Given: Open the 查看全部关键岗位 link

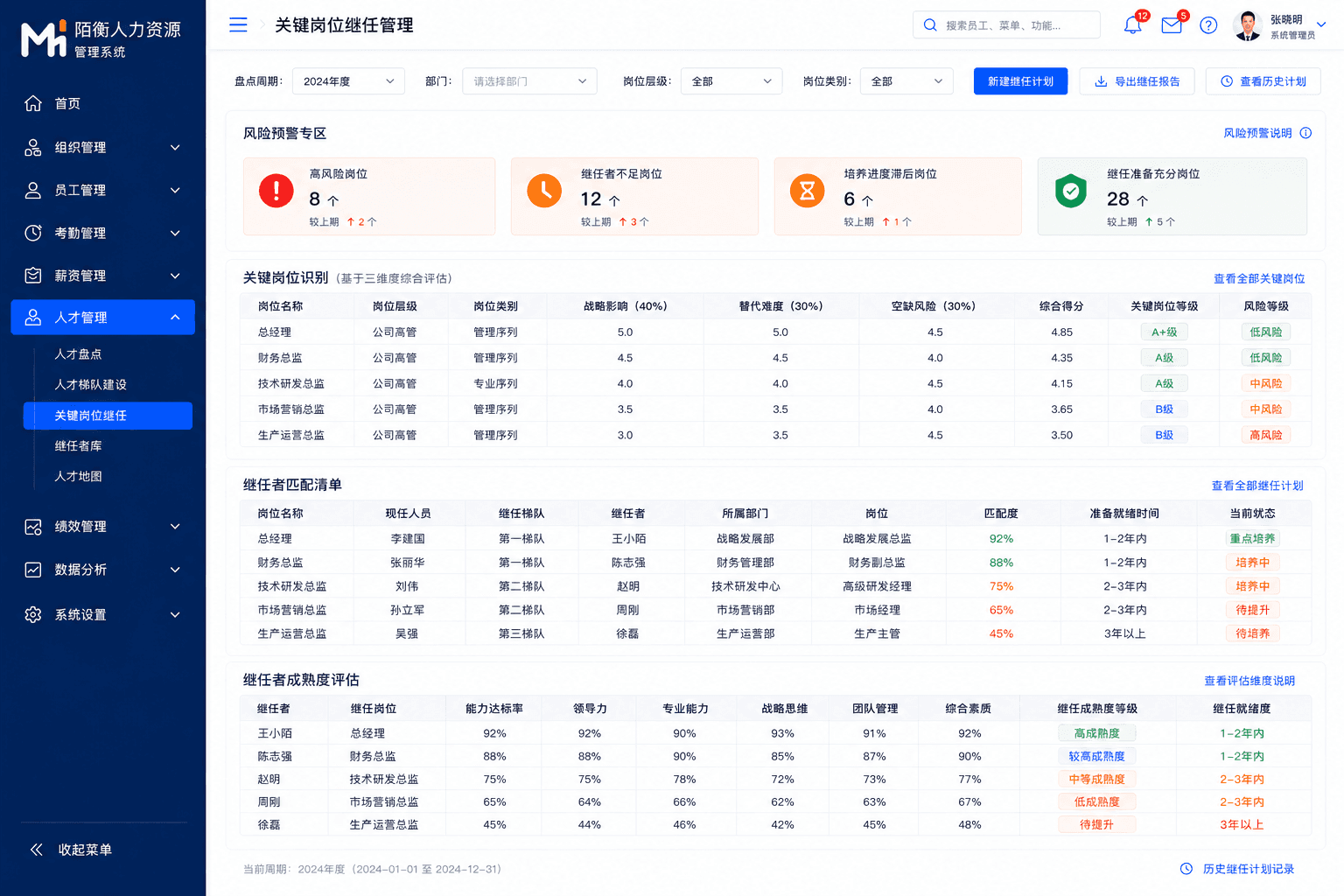Looking at the screenshot, I should (x=1258, y=278).
